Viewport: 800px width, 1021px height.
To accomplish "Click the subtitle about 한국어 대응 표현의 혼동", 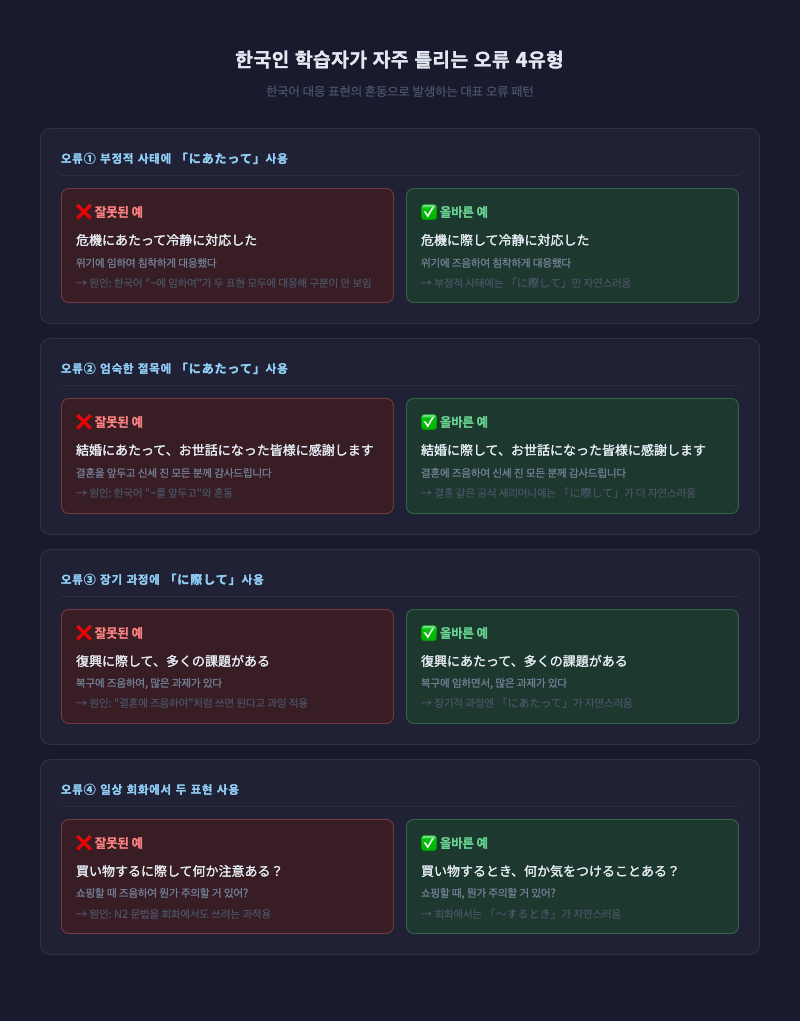I will pos(400,91).
